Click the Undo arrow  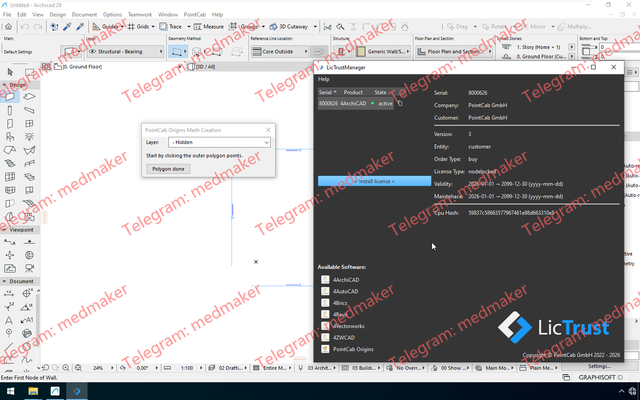click(24, 27)
